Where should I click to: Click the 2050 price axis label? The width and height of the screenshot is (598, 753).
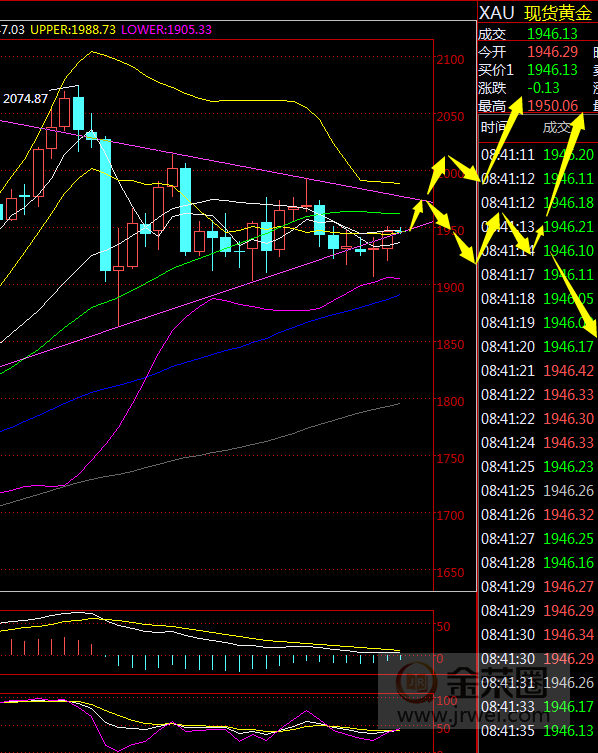click(450, 117)
